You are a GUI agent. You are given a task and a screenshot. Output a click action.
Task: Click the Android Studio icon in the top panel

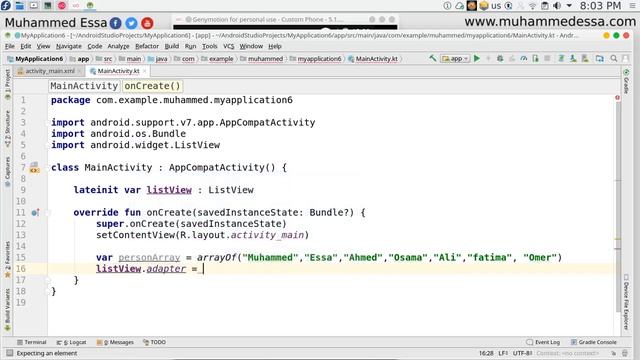[x=90, y=6]
